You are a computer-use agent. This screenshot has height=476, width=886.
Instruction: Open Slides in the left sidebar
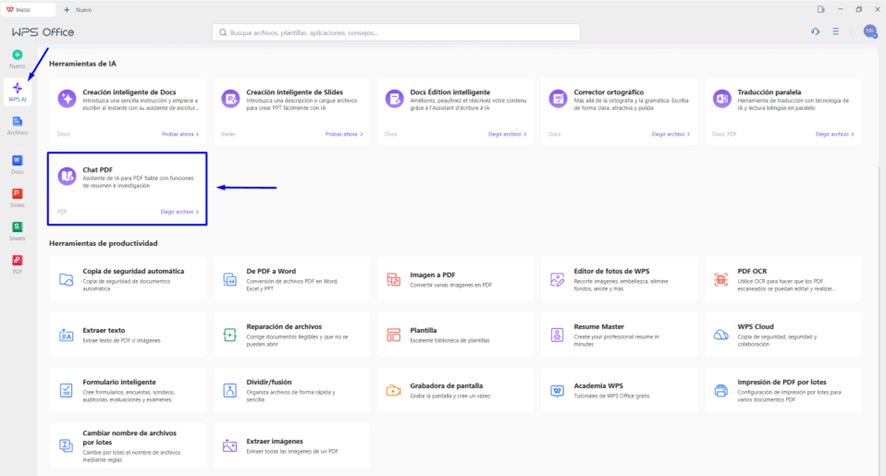[x=18, y=198]
